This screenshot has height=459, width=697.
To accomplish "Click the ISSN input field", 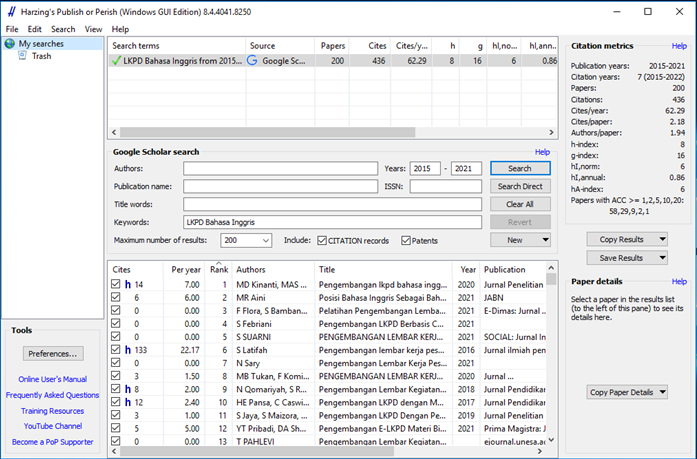I will [446, 186].
